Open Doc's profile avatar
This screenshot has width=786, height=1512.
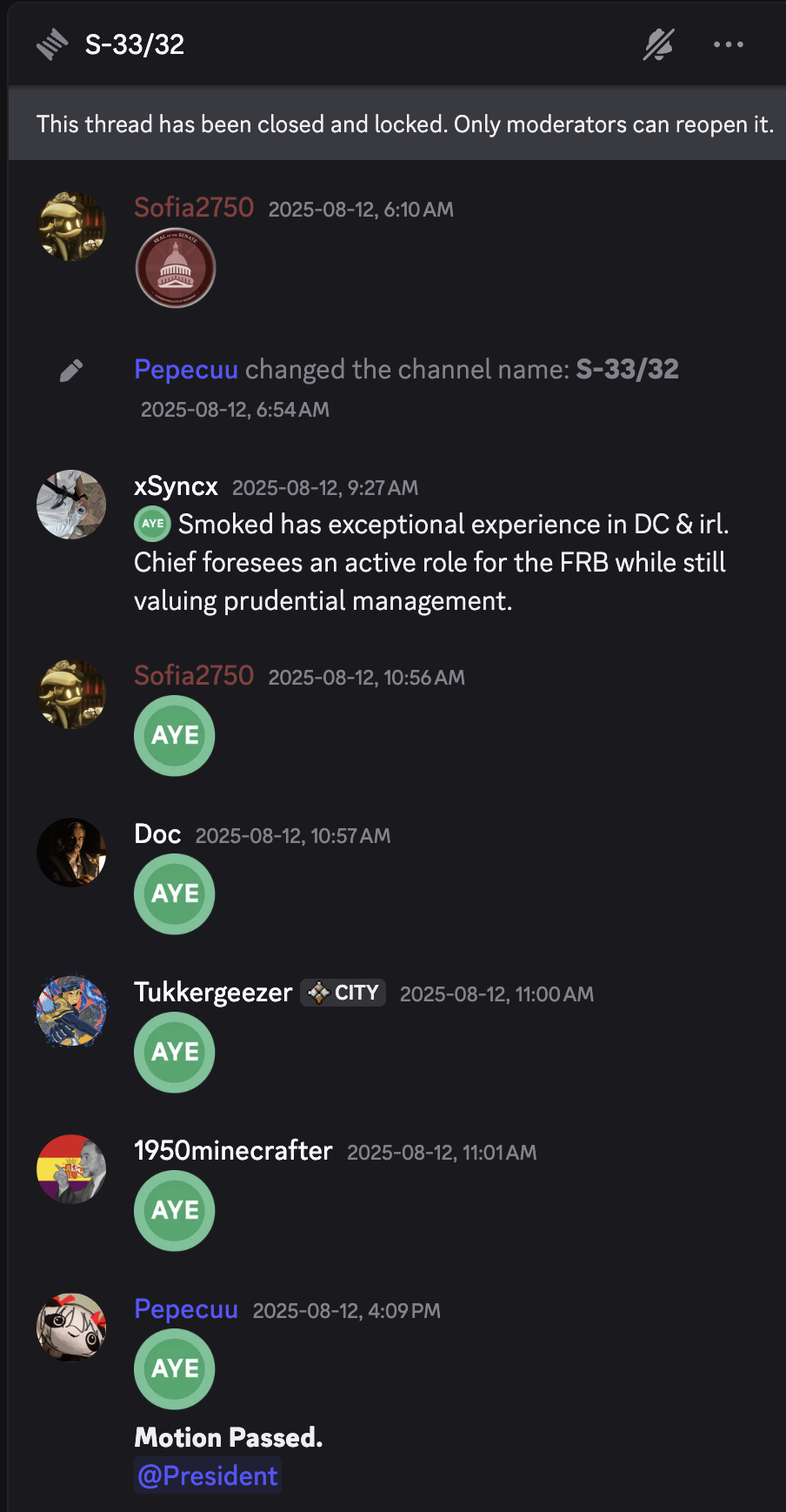[x=71, y=853]
